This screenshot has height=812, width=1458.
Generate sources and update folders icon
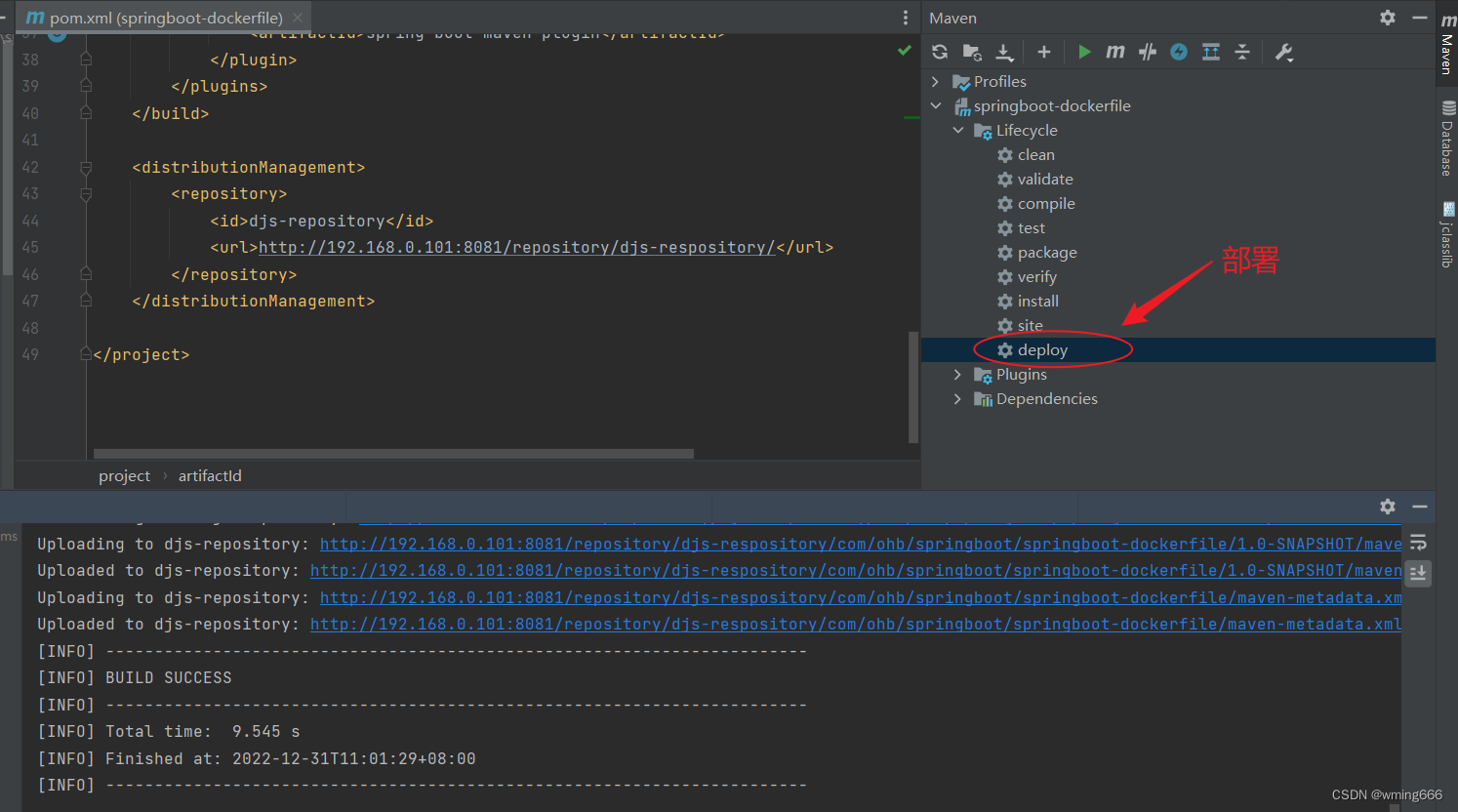[972, 52]
